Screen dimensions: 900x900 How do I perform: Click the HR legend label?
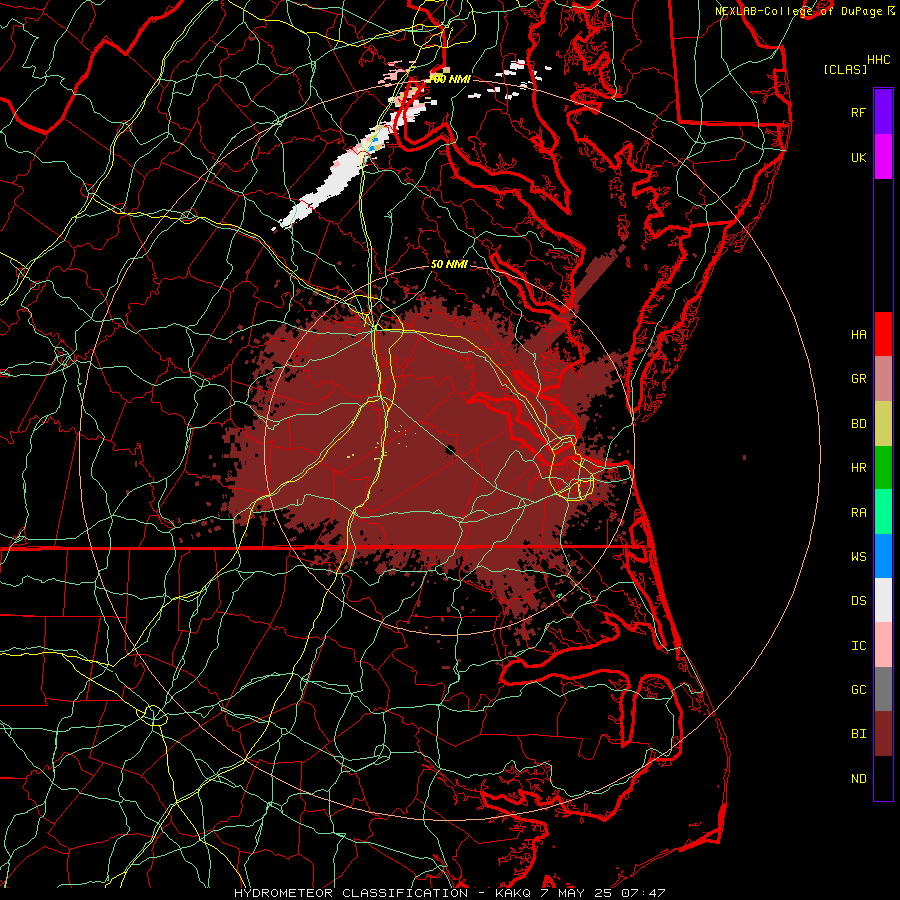tap(858, 467)
